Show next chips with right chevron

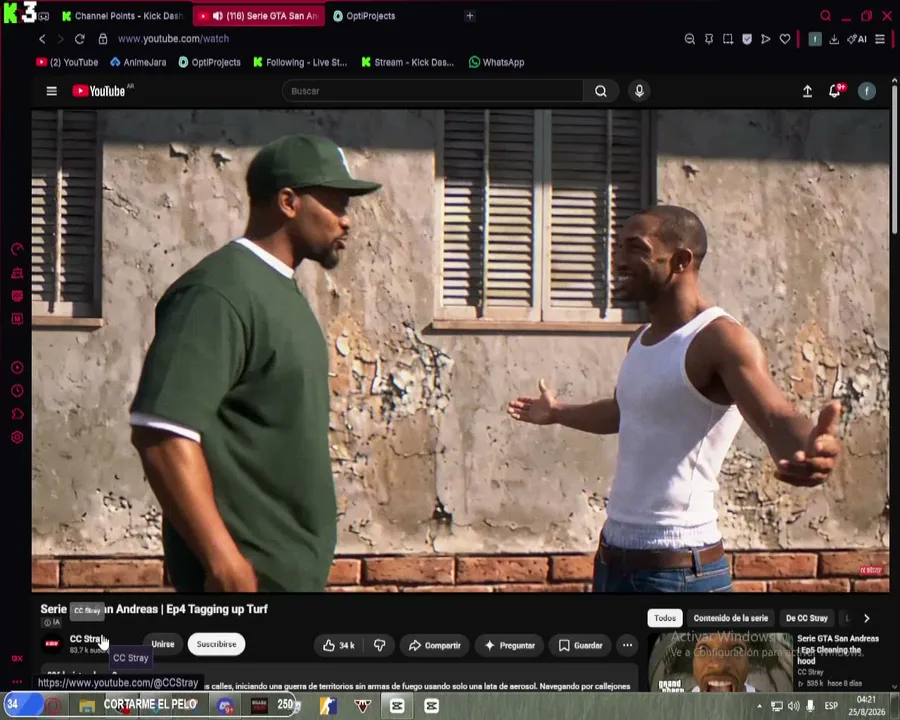(x=867, y=618)
